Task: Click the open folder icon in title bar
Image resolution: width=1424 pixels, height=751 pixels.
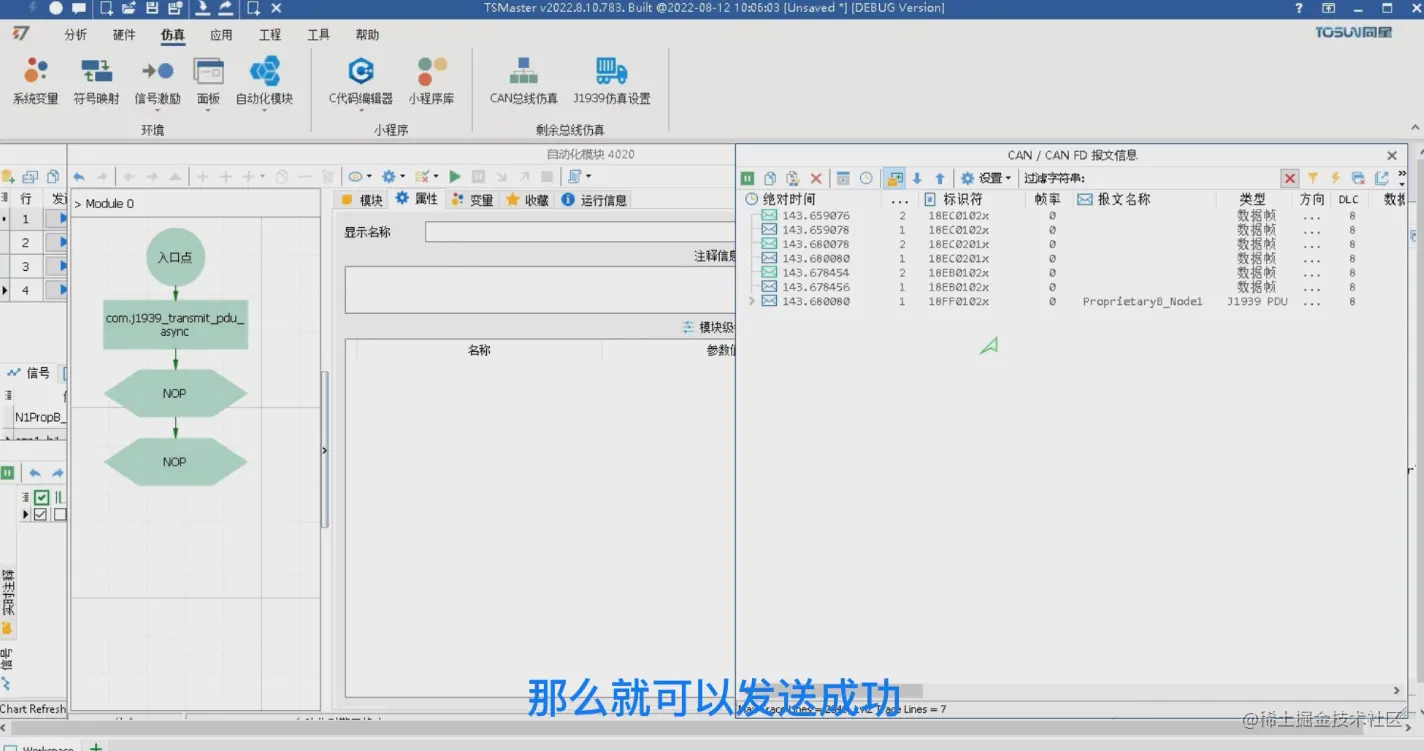Action: (x=129, y=8)
